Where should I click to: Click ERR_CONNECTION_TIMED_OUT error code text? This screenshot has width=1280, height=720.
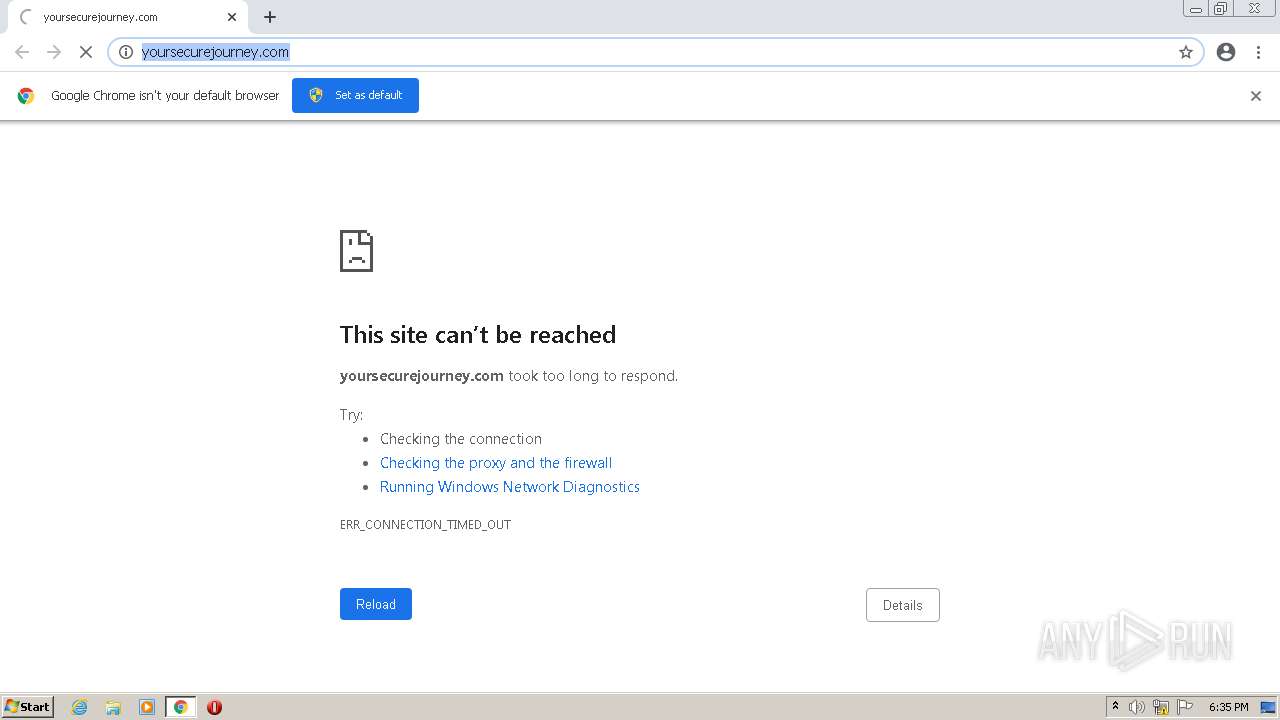pyautogui.click(x=425, y=525)
